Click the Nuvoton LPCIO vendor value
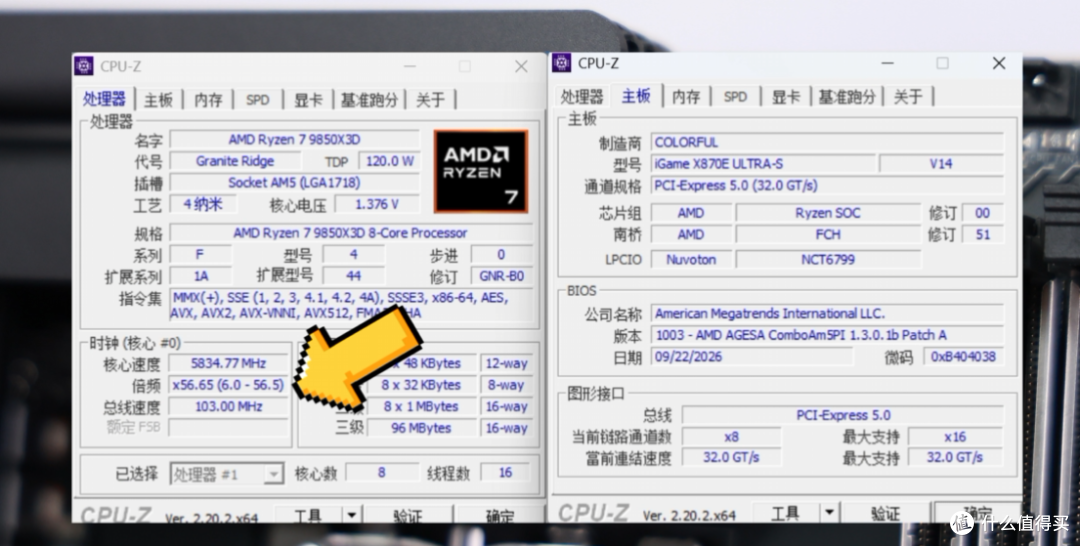 (x=691, y=260)
